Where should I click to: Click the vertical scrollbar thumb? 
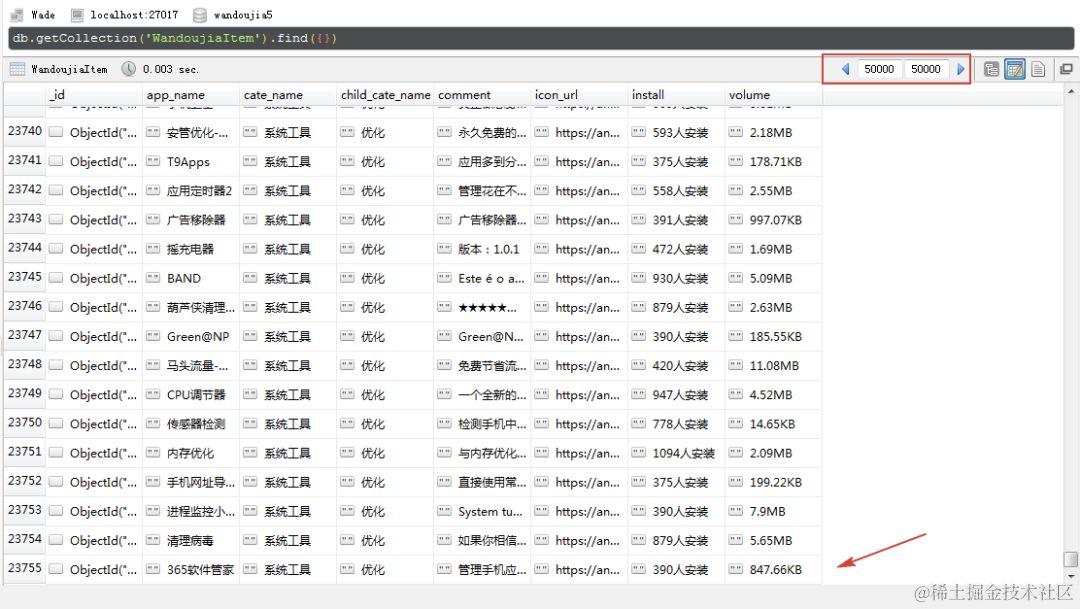[x=1070, y=559]
